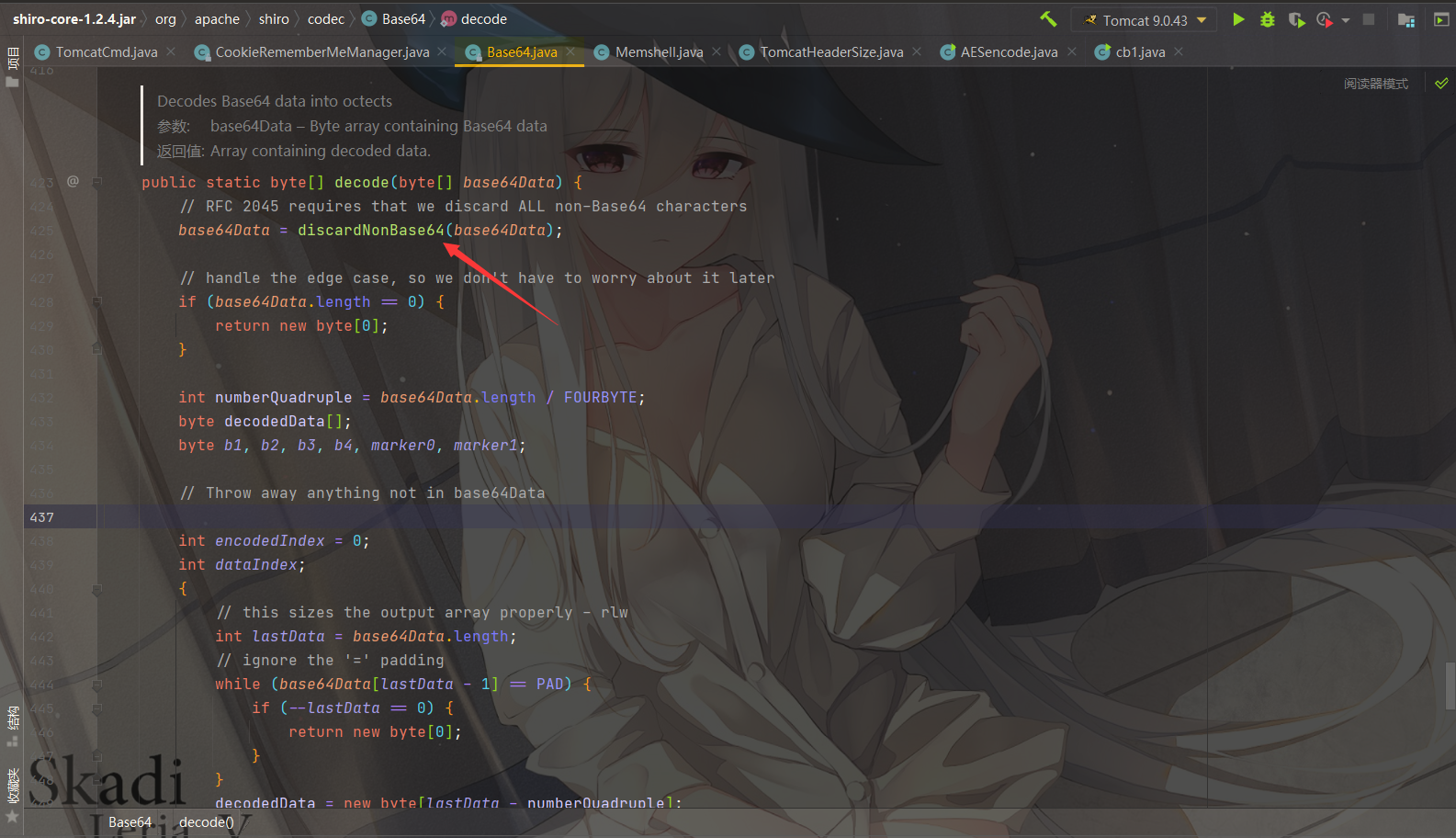Click shiro-core-1.2.4.jar in breadcrumb

tap(74, 19)
